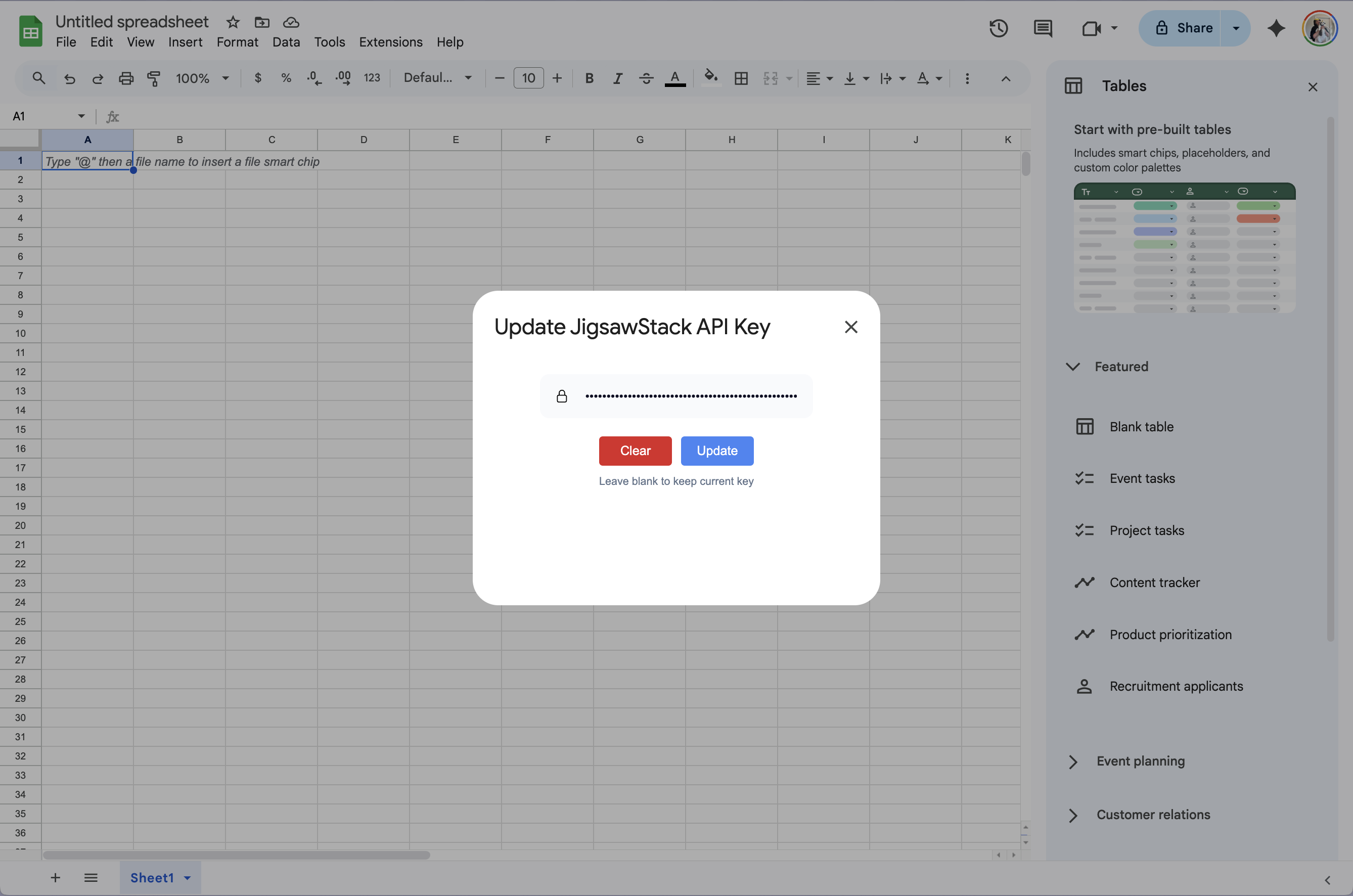Viewport: 1353px width, 896px height.
Task: Click the blue Update button
Action: (x=717, y=451)
